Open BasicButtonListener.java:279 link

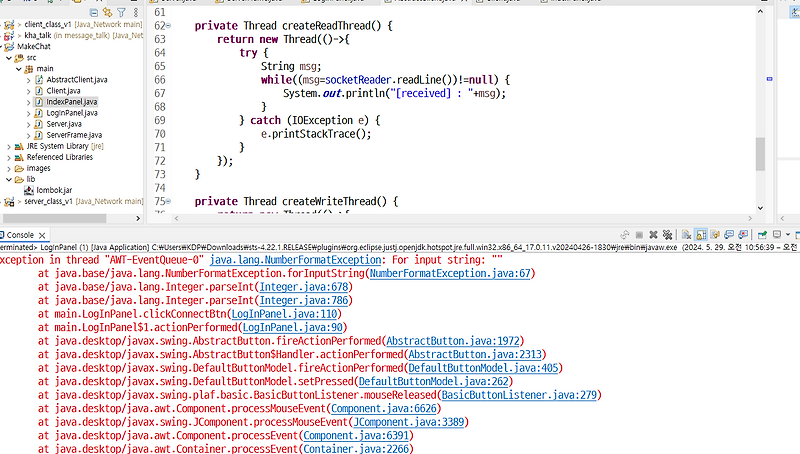(519, 395)
